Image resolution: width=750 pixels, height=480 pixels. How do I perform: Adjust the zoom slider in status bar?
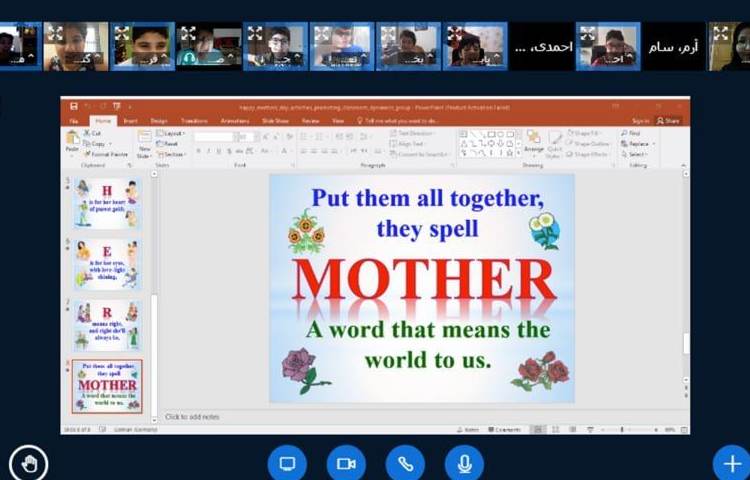(622, 429)
